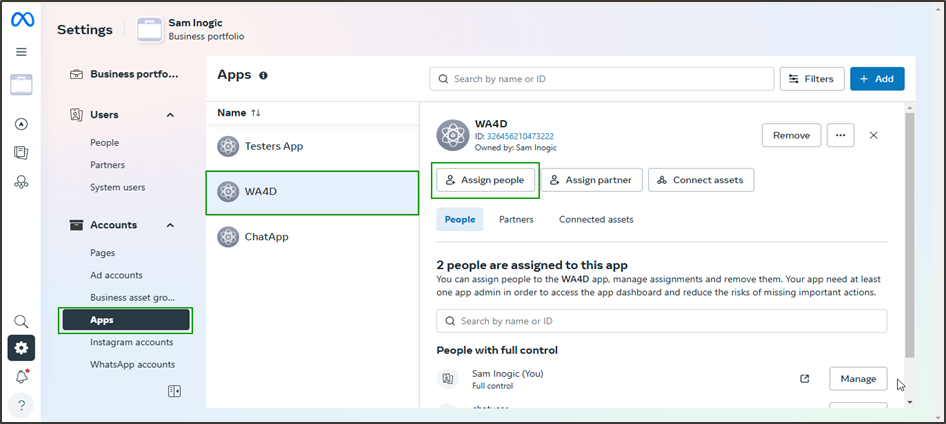The width and height of the screenshot is (946, 424).
Task: Click the info icon beside Apps heading
Action: pyautogui.click(x=263, y=76)
